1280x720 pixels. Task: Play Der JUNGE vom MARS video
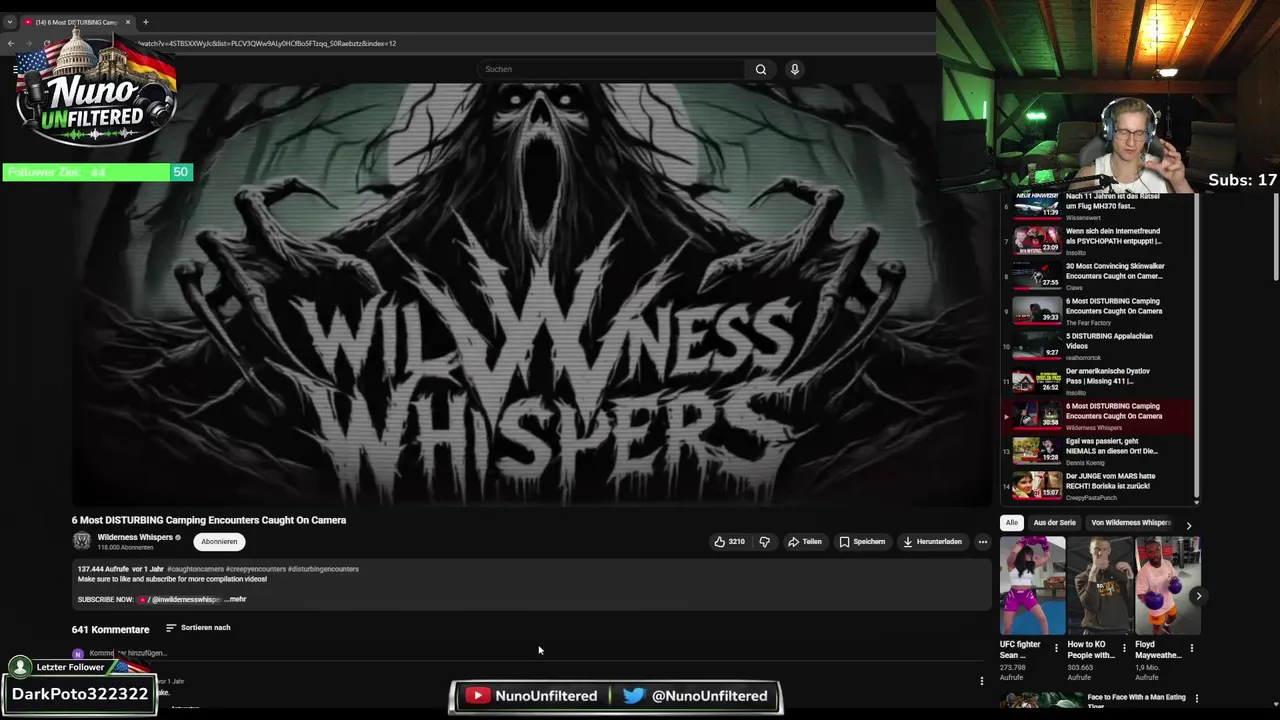[1098, 486]
